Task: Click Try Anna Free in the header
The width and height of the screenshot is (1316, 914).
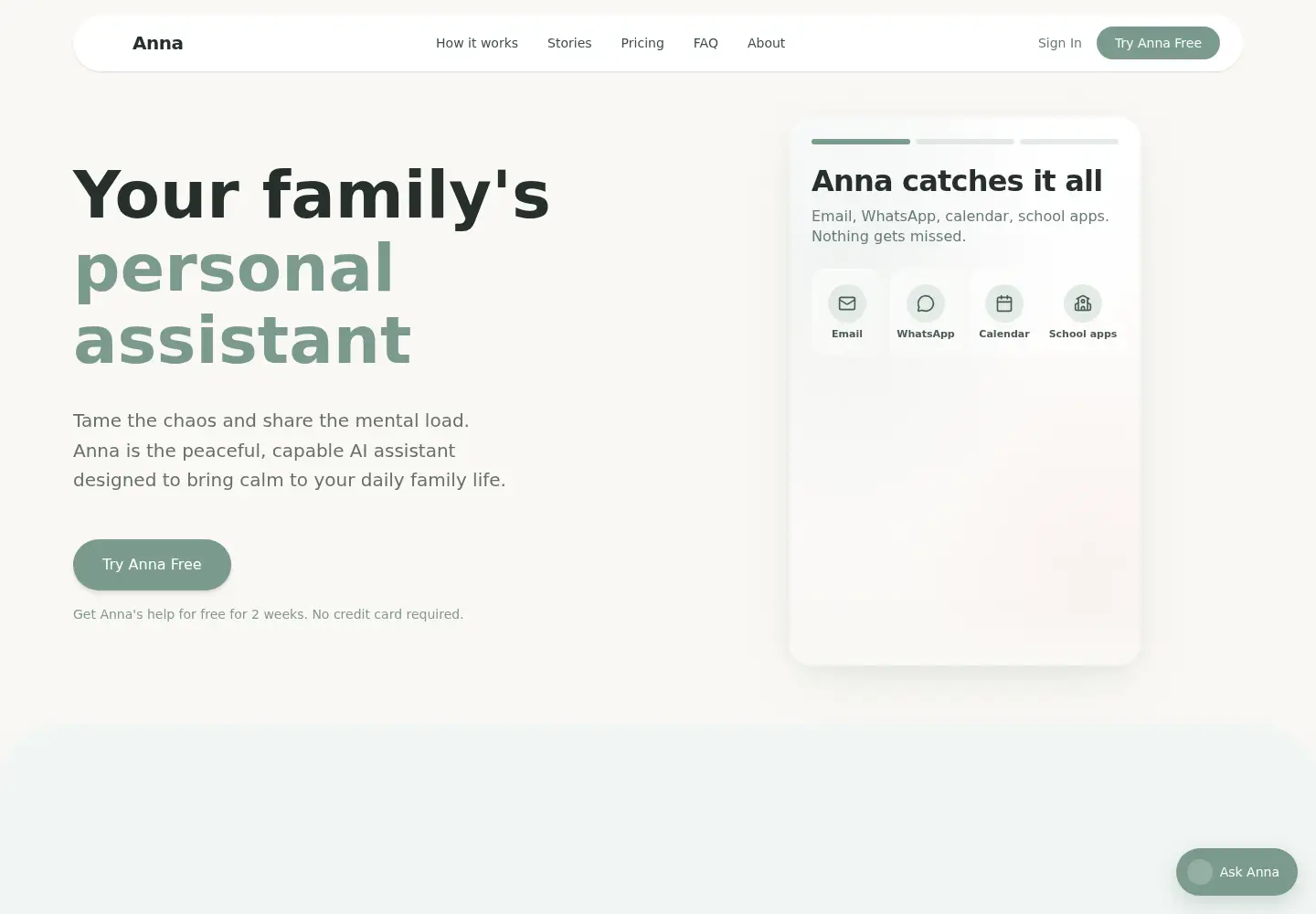Action: (1158, 43)
